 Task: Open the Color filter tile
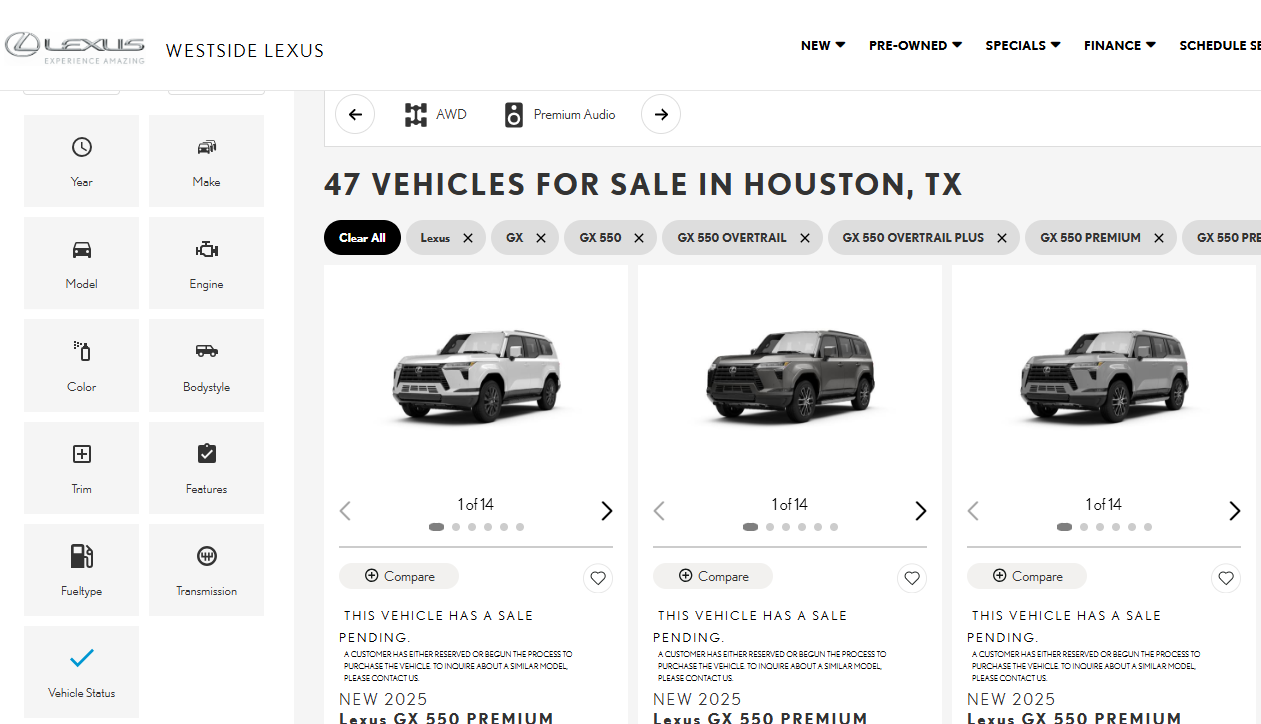[x=81, y=366]
